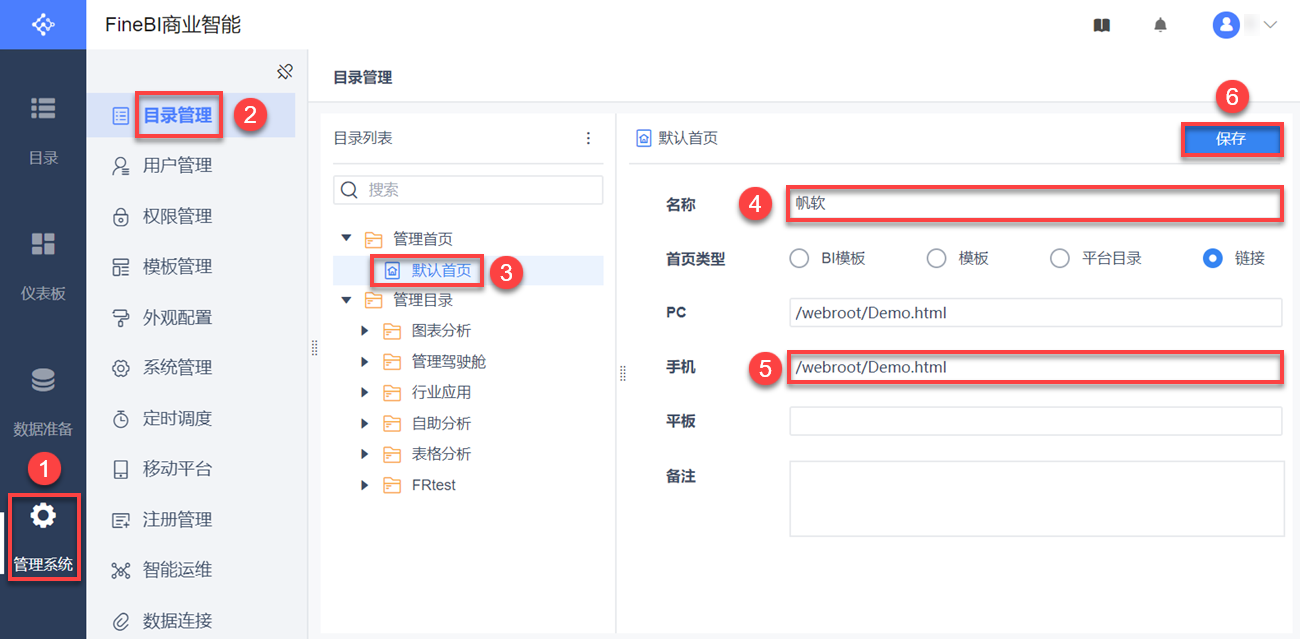Click the 目录 list icon
1300x639 pixels.
[43, 109]
